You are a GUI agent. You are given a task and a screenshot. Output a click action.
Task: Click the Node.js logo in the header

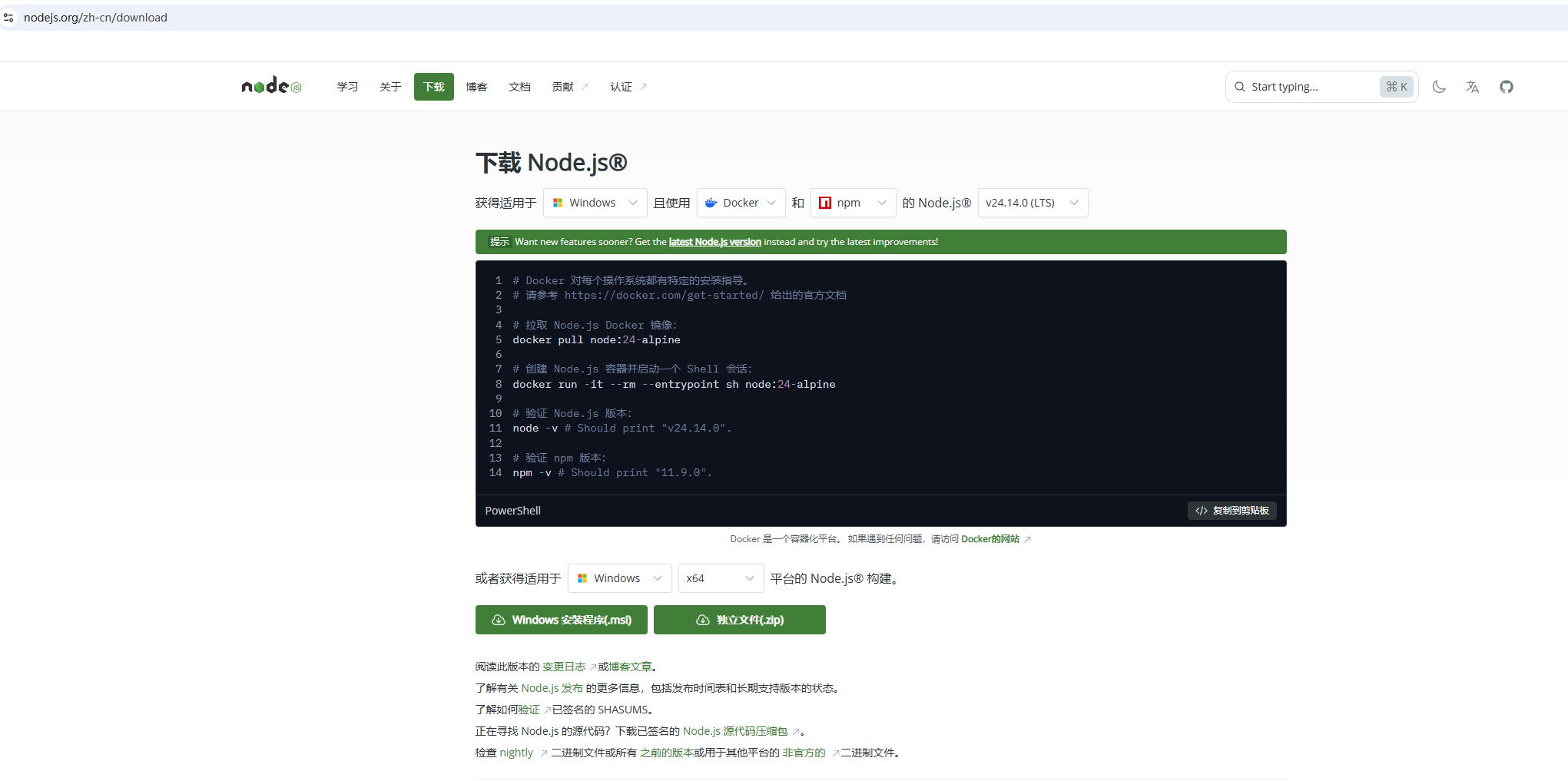click(x=272, y=86)
